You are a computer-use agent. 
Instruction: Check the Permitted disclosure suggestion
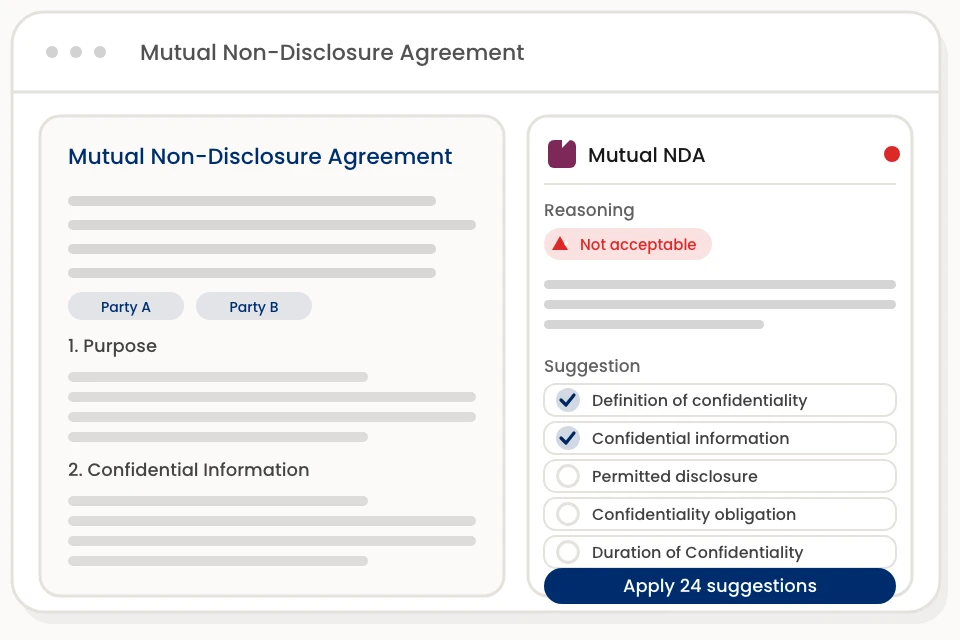pyautogui.click(x=568, y=476)
